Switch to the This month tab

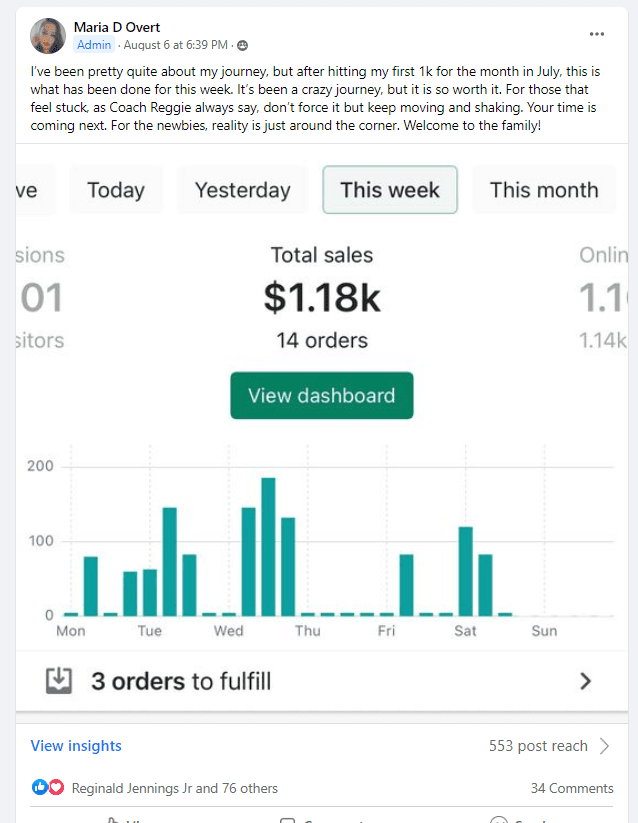tap(544, 190)
